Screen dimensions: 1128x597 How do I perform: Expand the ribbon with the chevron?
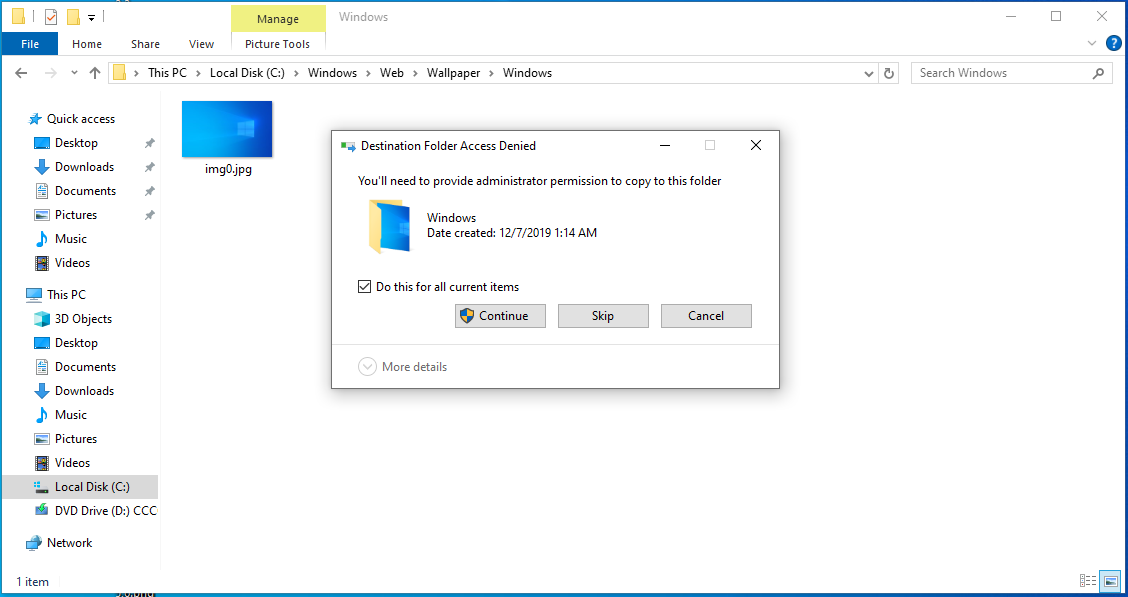pyautogui.click(x=1092, y=44)
